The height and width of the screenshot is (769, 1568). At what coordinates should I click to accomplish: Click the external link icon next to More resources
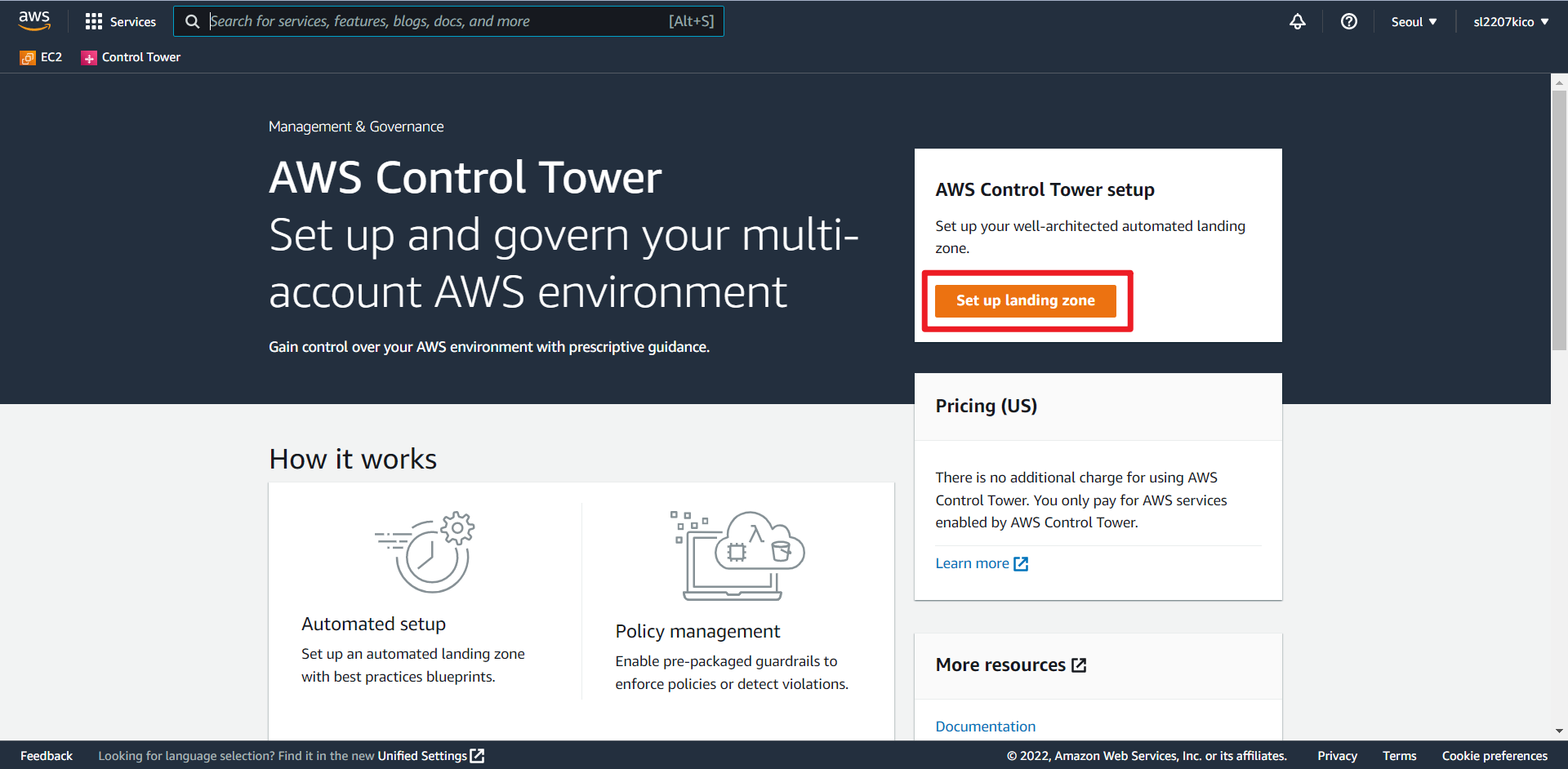click(x=1080, y=665)
